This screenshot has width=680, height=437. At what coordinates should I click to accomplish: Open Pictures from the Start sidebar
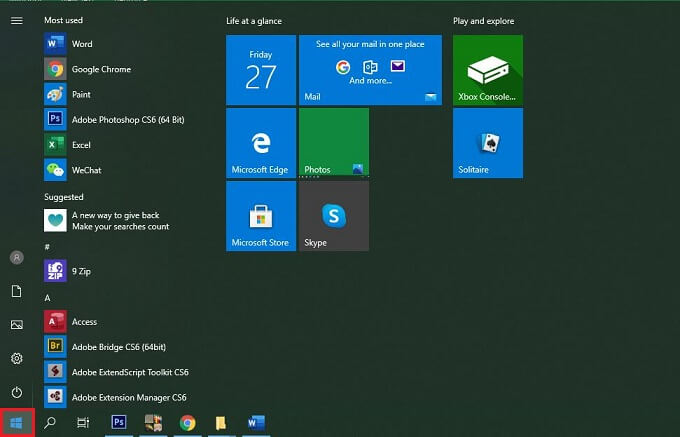tap(16, 325)
